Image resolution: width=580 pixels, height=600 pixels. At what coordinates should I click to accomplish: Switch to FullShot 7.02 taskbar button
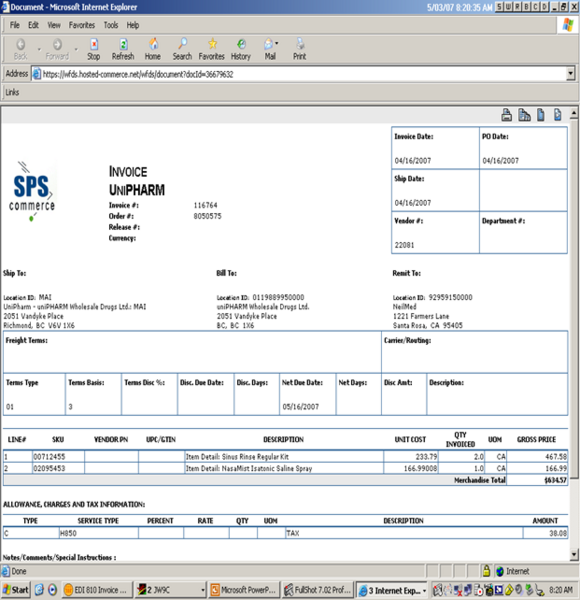click(318, 590)
